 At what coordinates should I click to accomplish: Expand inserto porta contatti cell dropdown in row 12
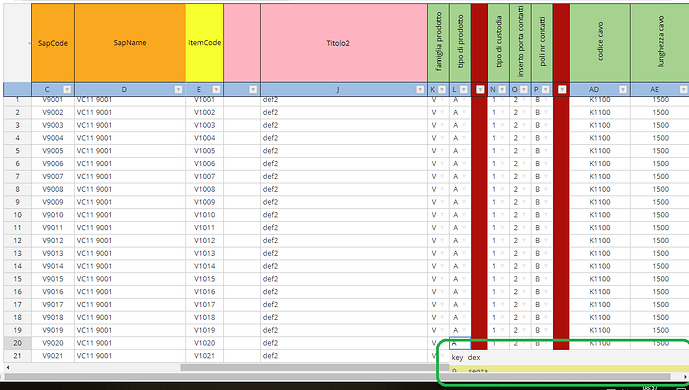point(524,240)
